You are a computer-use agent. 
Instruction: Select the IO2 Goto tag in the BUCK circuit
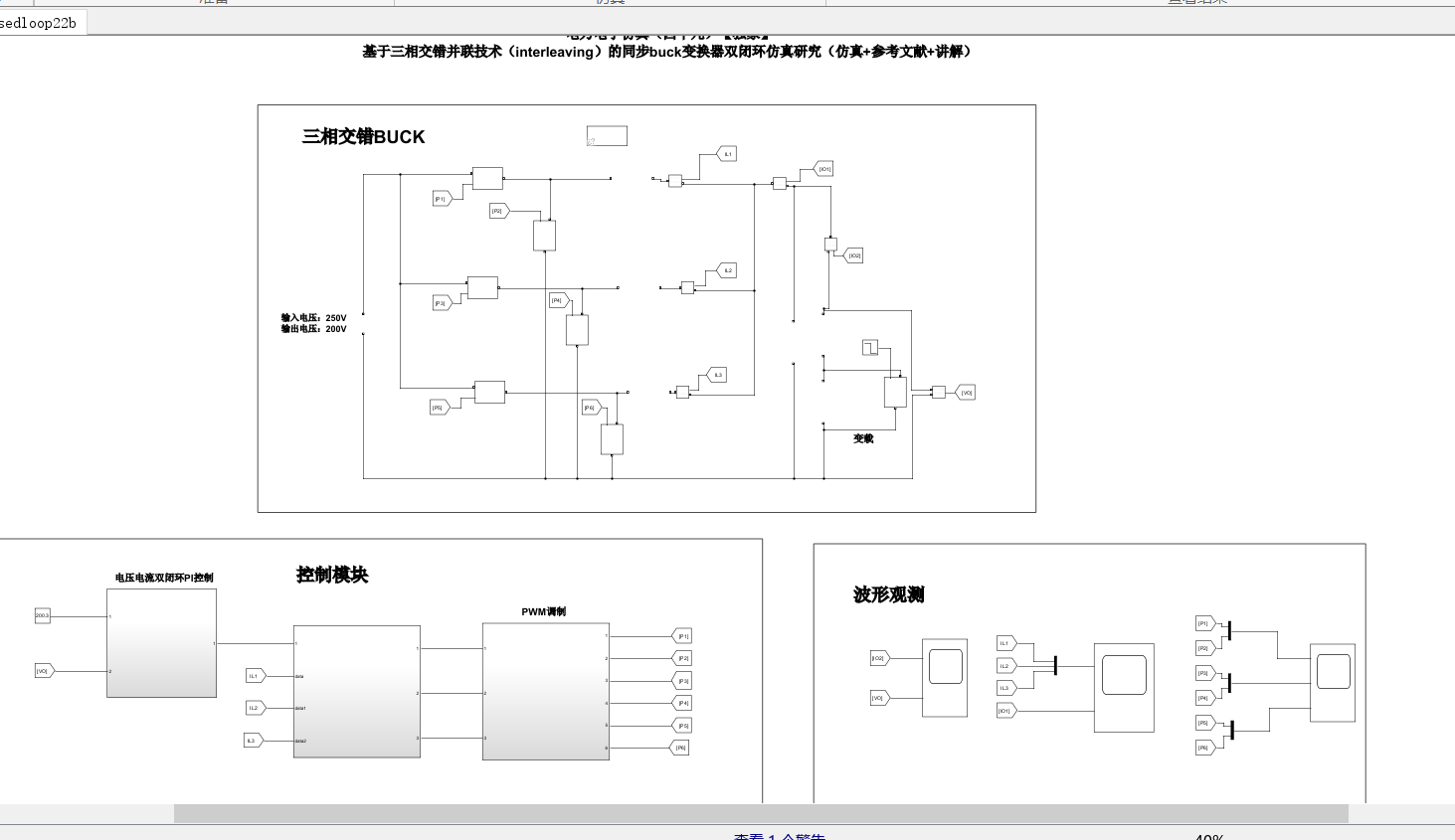coord(853,255)
